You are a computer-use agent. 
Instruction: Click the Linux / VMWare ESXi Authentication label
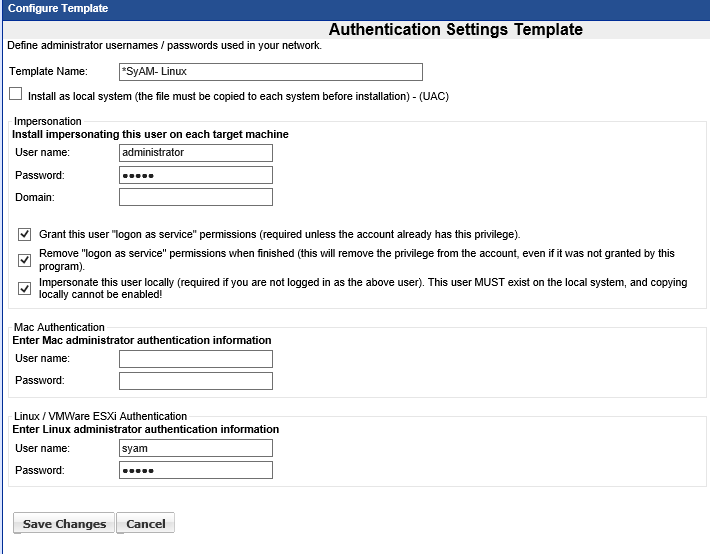[x=100, y=416]
